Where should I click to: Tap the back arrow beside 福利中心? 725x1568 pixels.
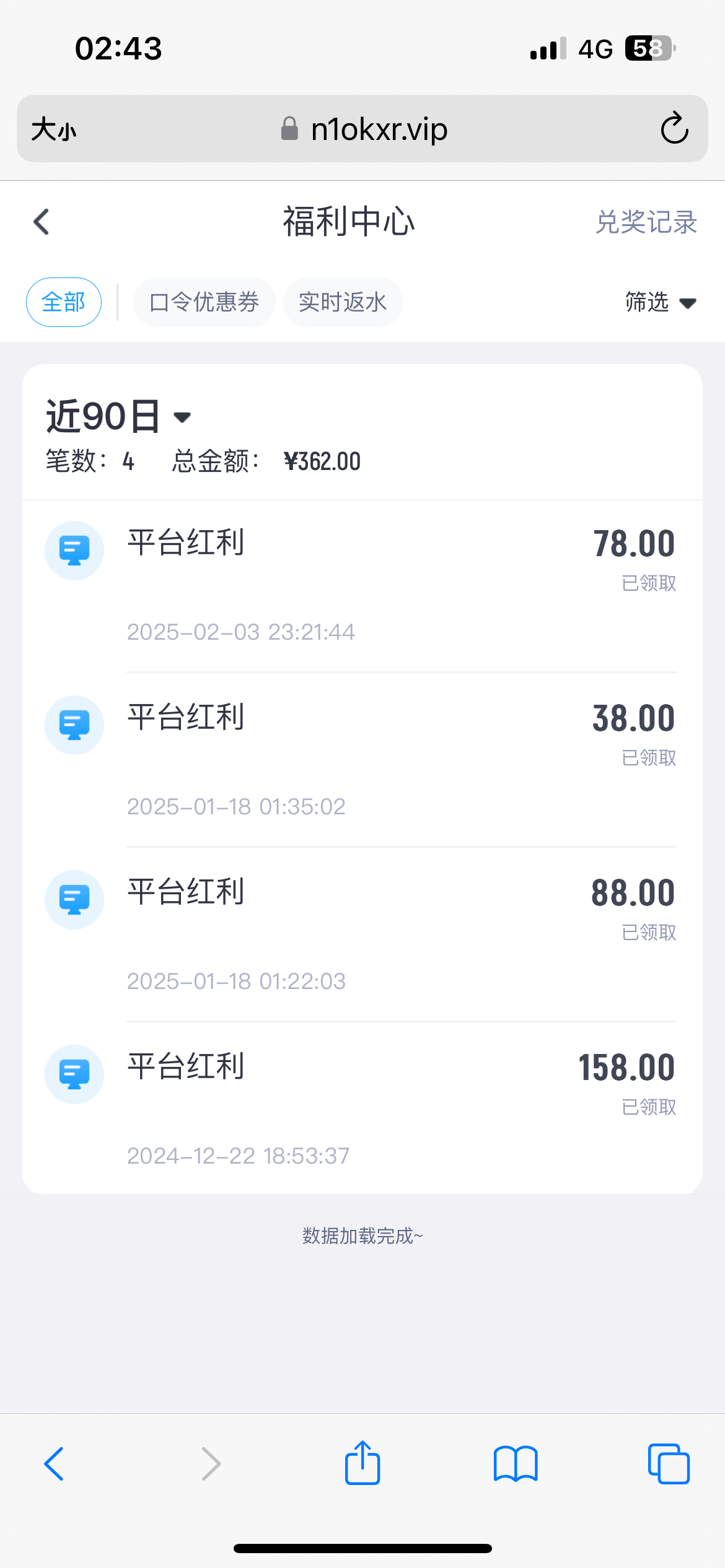pyautogui.click(x=42, y=222)
